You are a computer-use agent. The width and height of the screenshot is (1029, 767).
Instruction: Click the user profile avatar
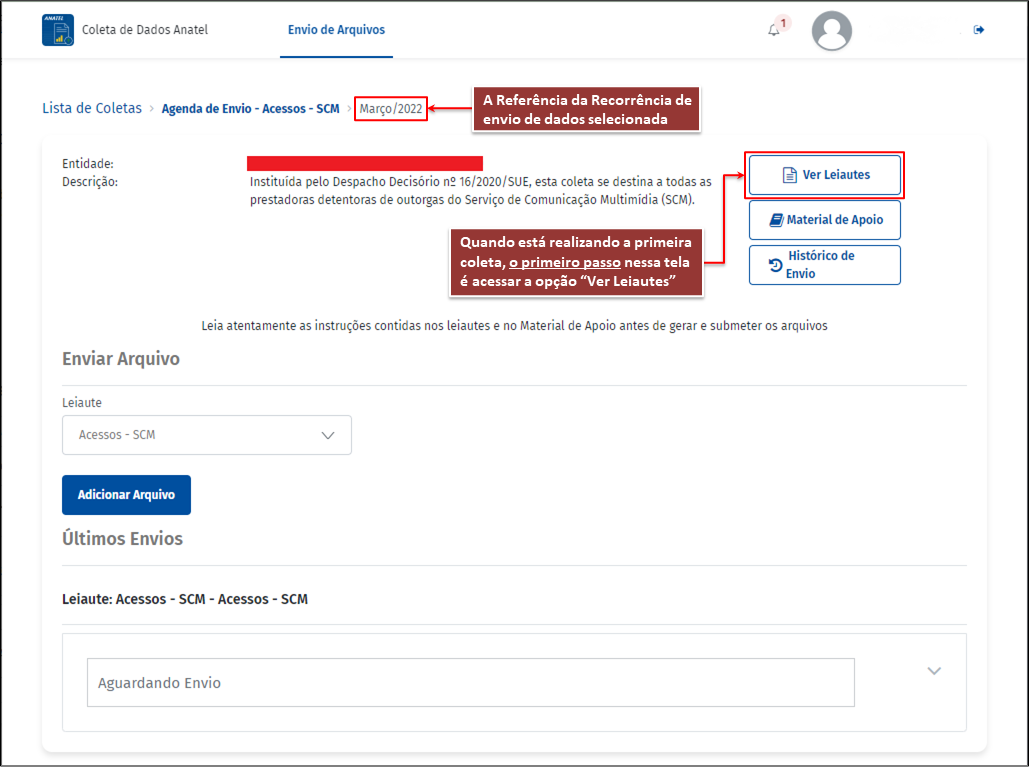click(831, 31)
